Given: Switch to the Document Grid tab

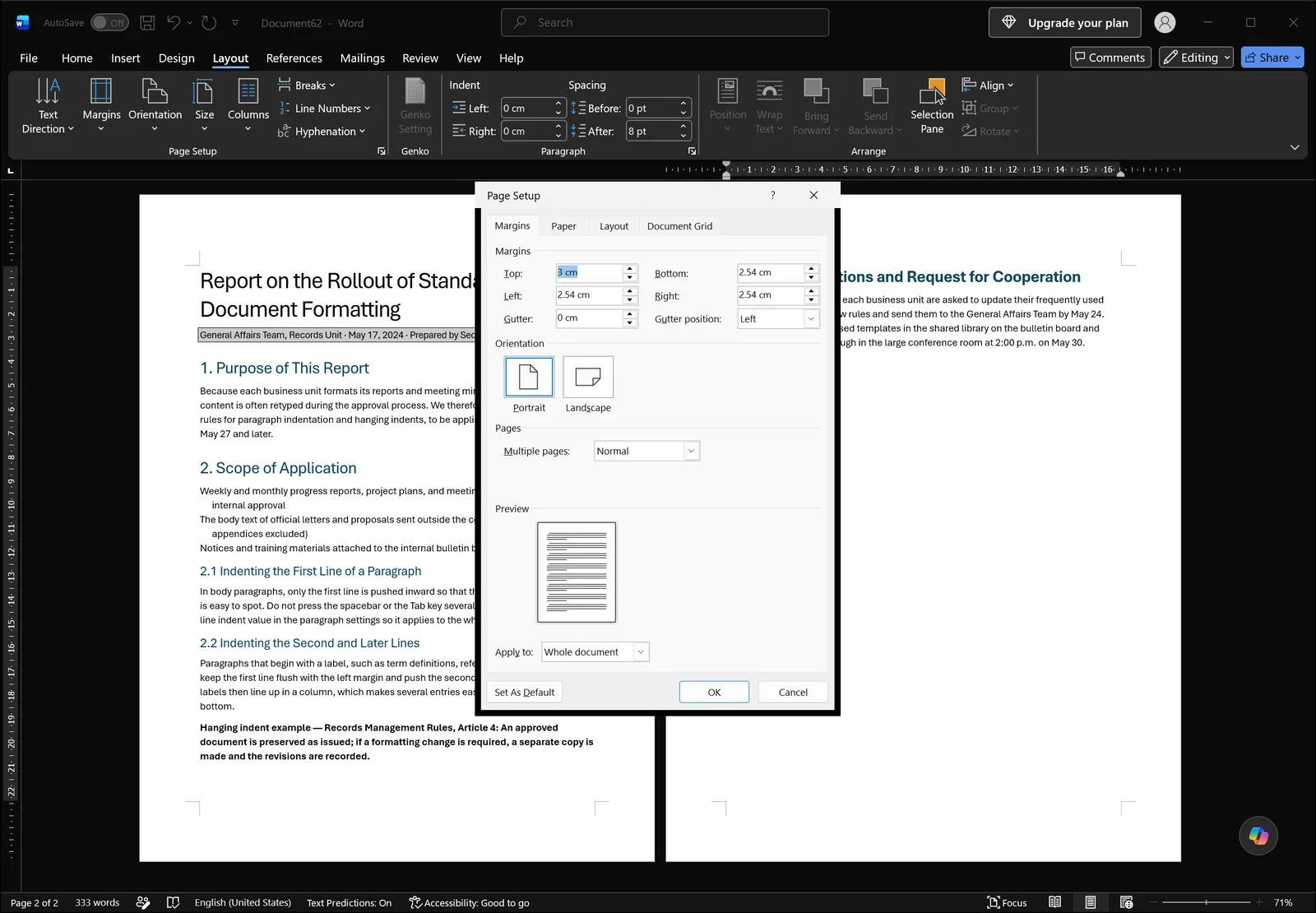Looking at the screenshot, I should pyautogui.click(x=679, y=226).
